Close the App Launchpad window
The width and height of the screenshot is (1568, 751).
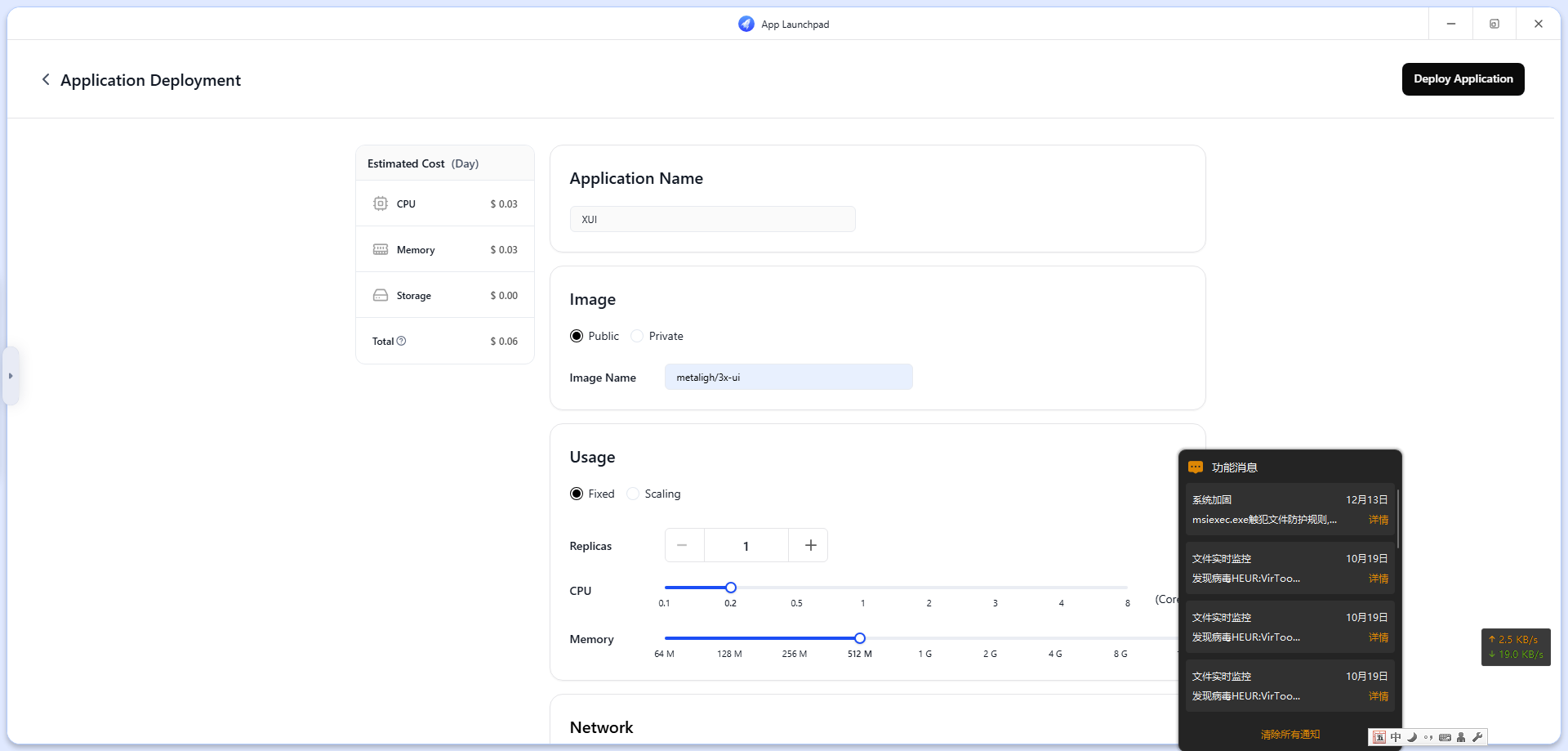click(1539, 24)
